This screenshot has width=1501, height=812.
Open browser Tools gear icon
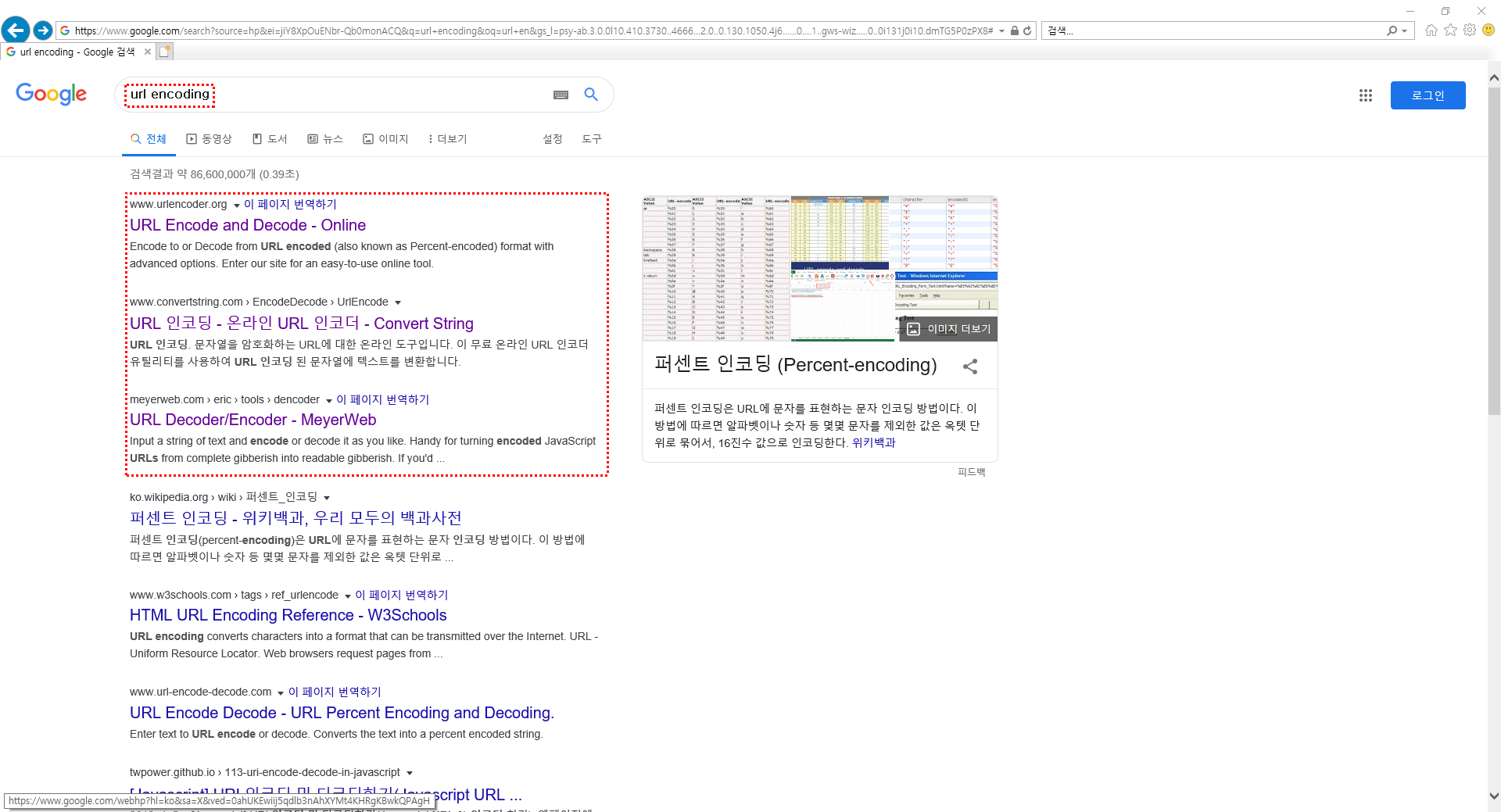pyautogui.click(x=1470, y=30)
